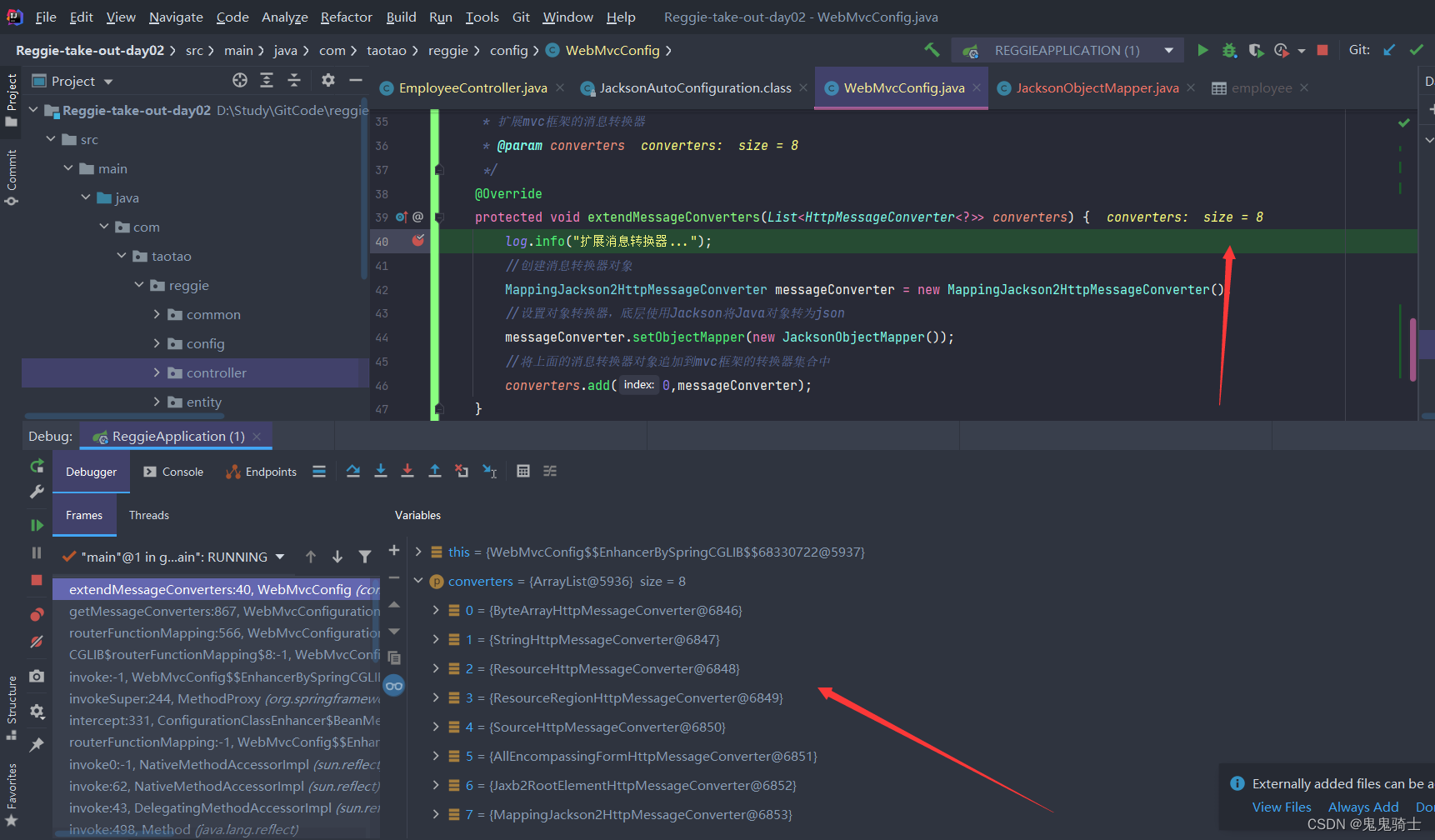Stop the running application in top toolbar
This screenshot has height=840, width=1435.
[1322, 50]
